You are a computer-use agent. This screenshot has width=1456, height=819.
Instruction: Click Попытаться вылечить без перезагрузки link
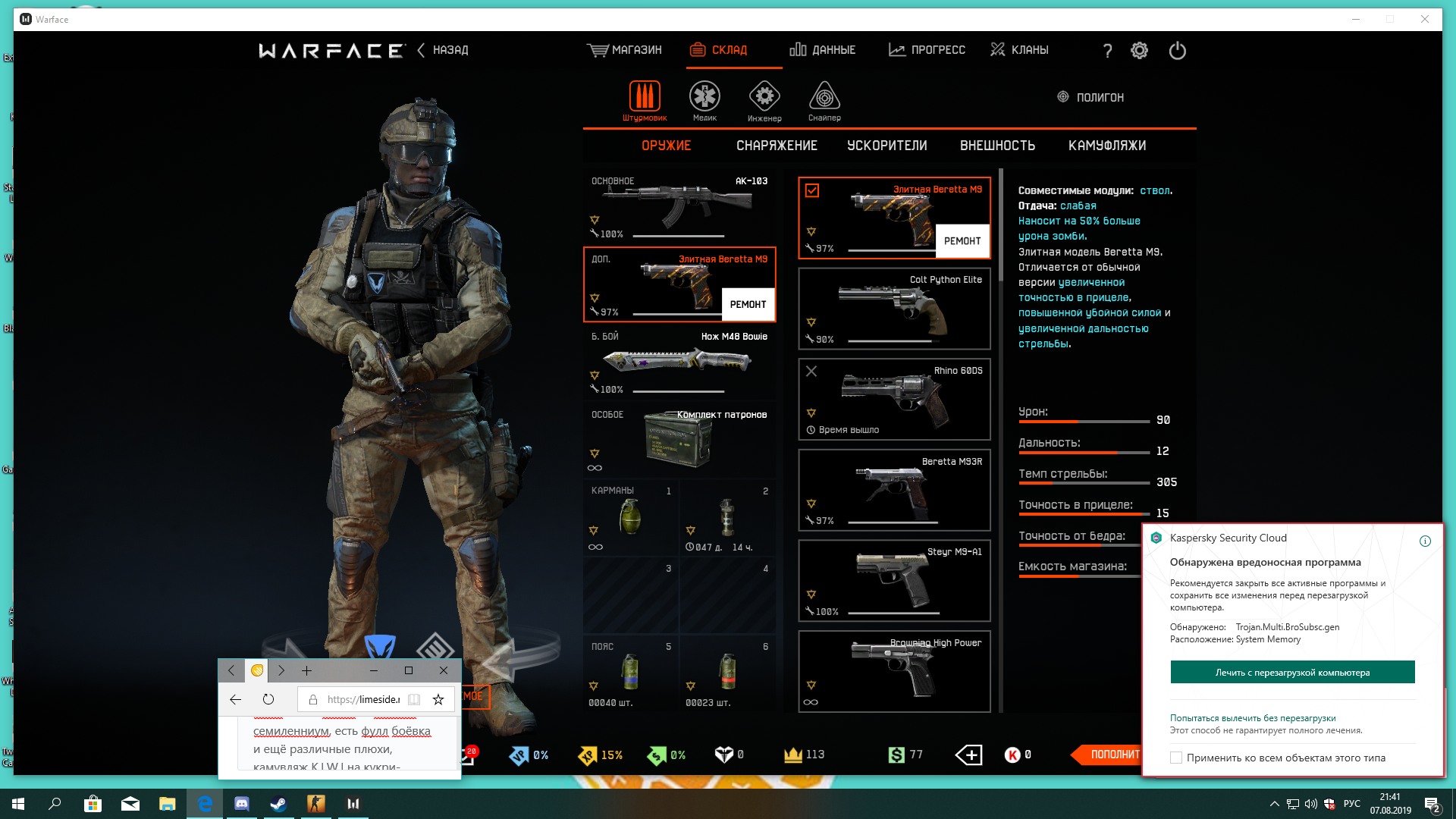tap(1253, 718)
